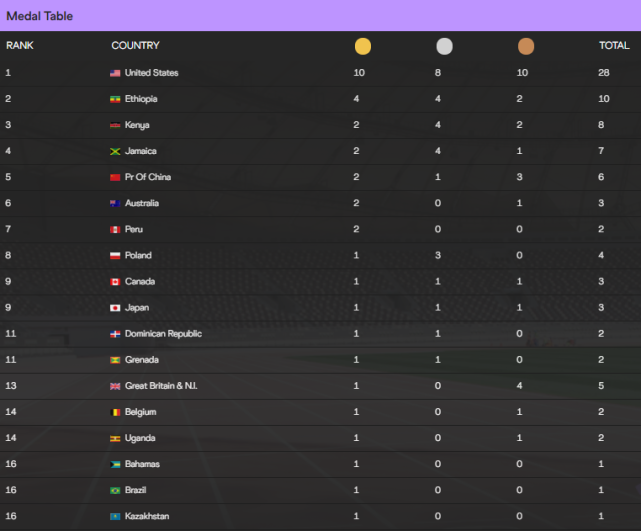
Task: Sort by the TOTAL column header
Action: [x=614, y=46]
